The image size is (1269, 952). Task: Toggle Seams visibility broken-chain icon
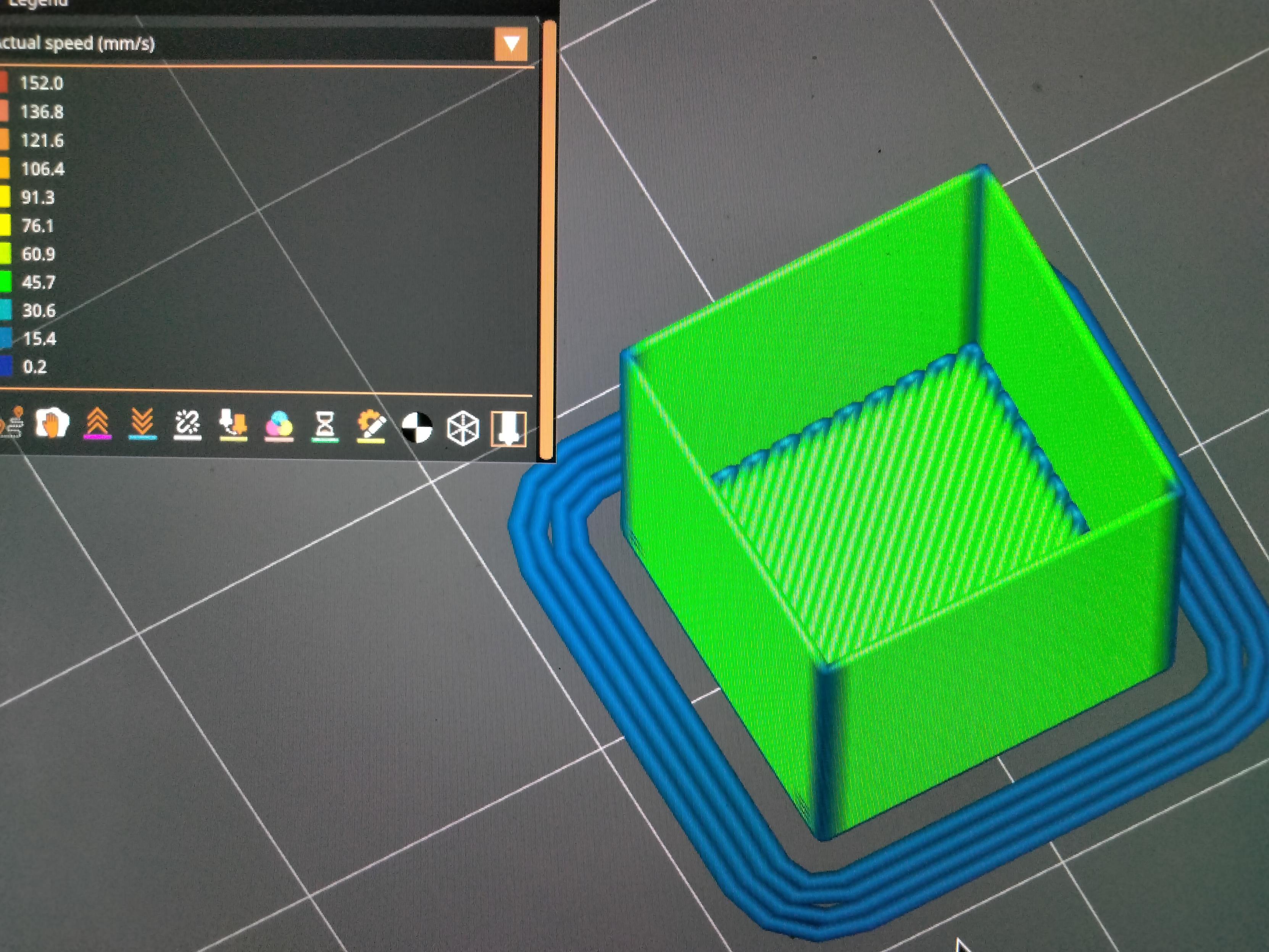click(x=188, y=424)
